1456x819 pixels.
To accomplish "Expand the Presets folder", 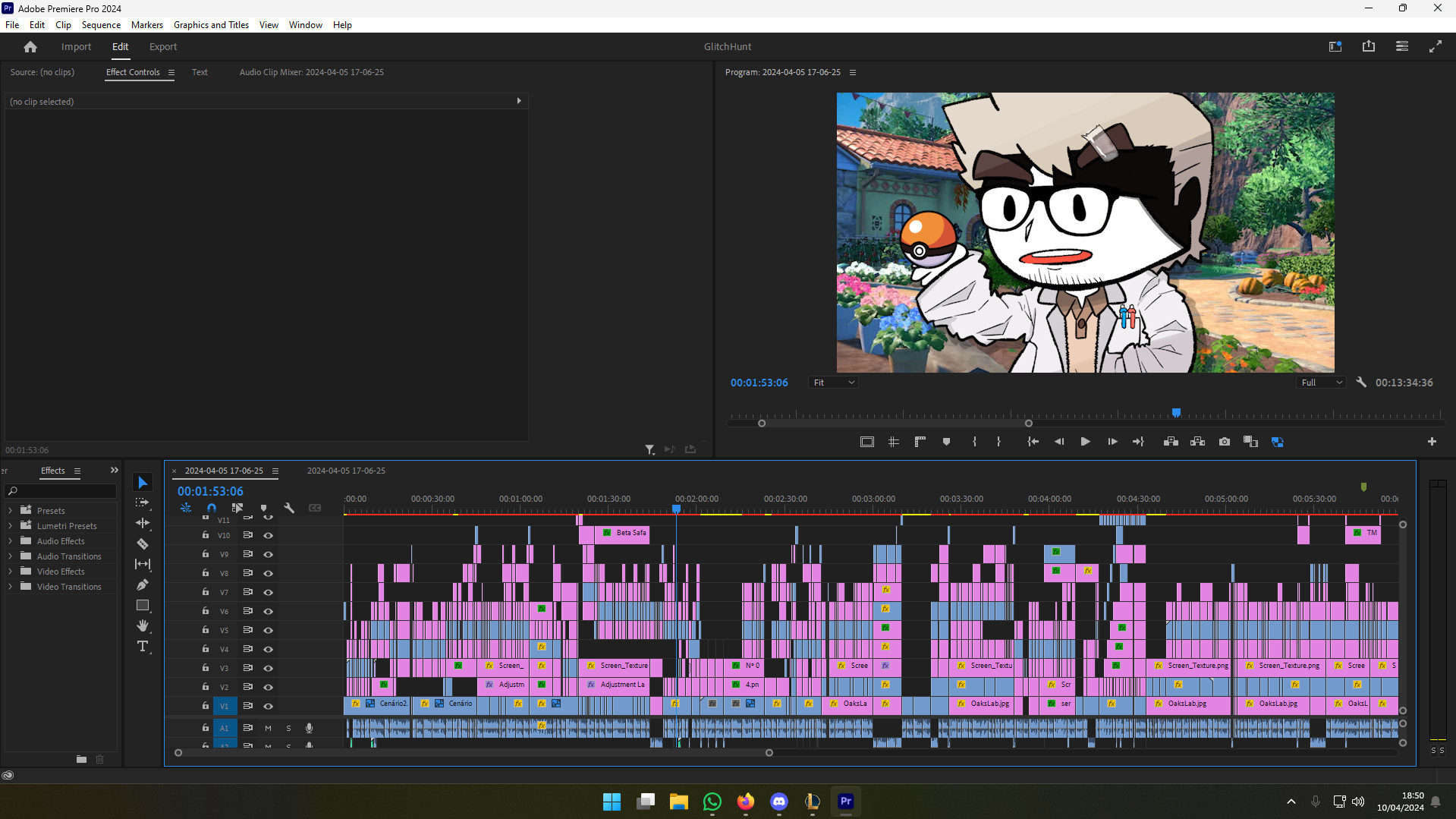I will tap(10, 511).
